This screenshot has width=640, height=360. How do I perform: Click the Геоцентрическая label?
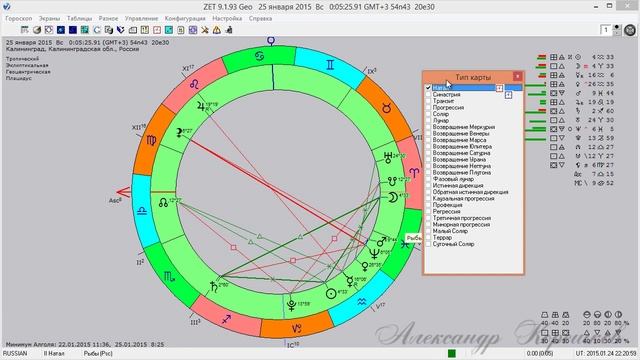(x=28, y=72)
